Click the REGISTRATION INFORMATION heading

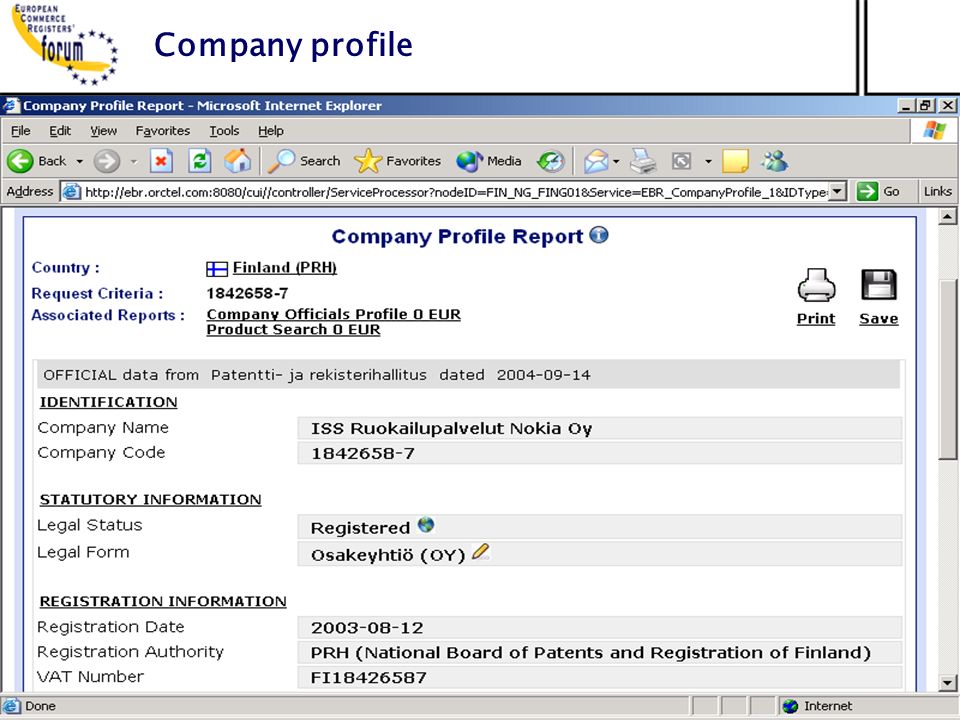[163, 601]
